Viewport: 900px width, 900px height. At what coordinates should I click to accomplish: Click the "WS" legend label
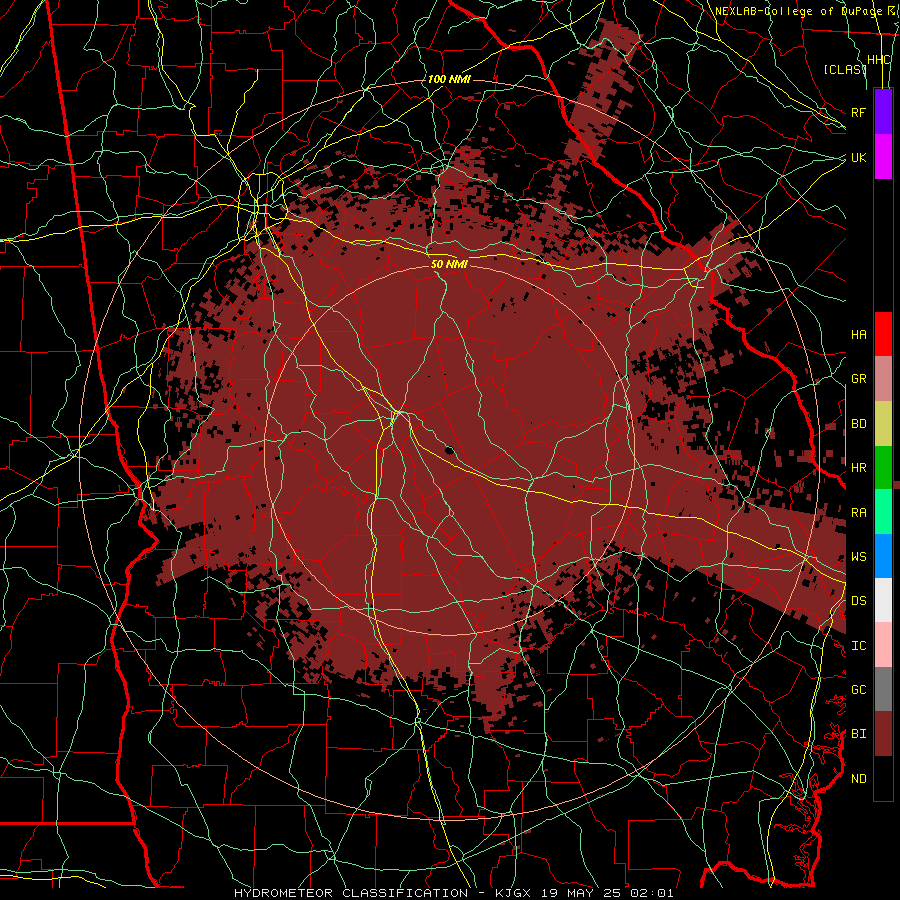858,557
